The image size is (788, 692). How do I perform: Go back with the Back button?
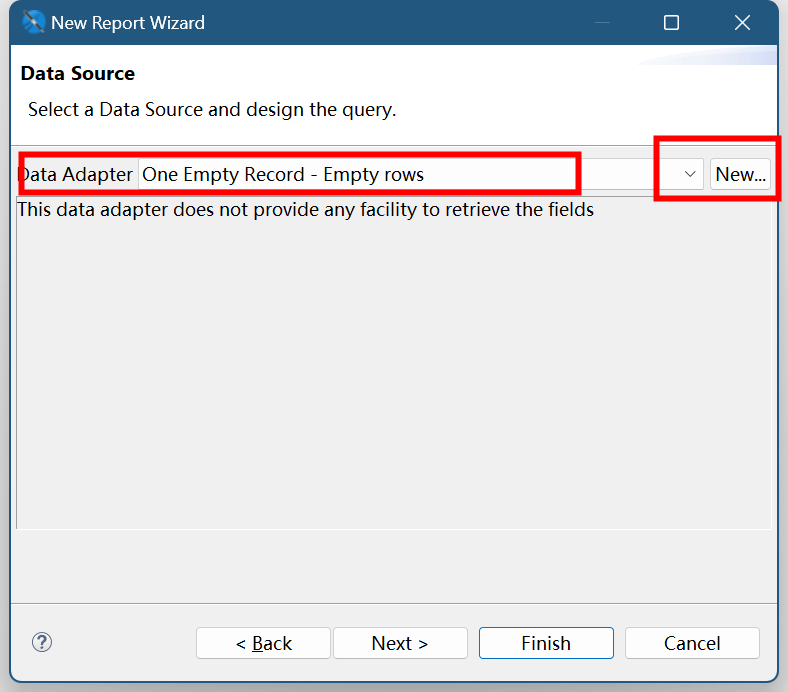click(263, 643)
